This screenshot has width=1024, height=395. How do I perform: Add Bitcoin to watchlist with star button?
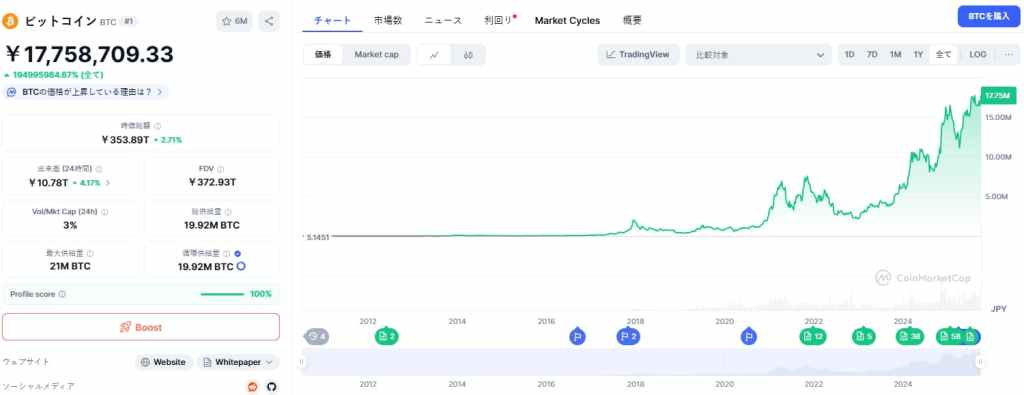234,21
